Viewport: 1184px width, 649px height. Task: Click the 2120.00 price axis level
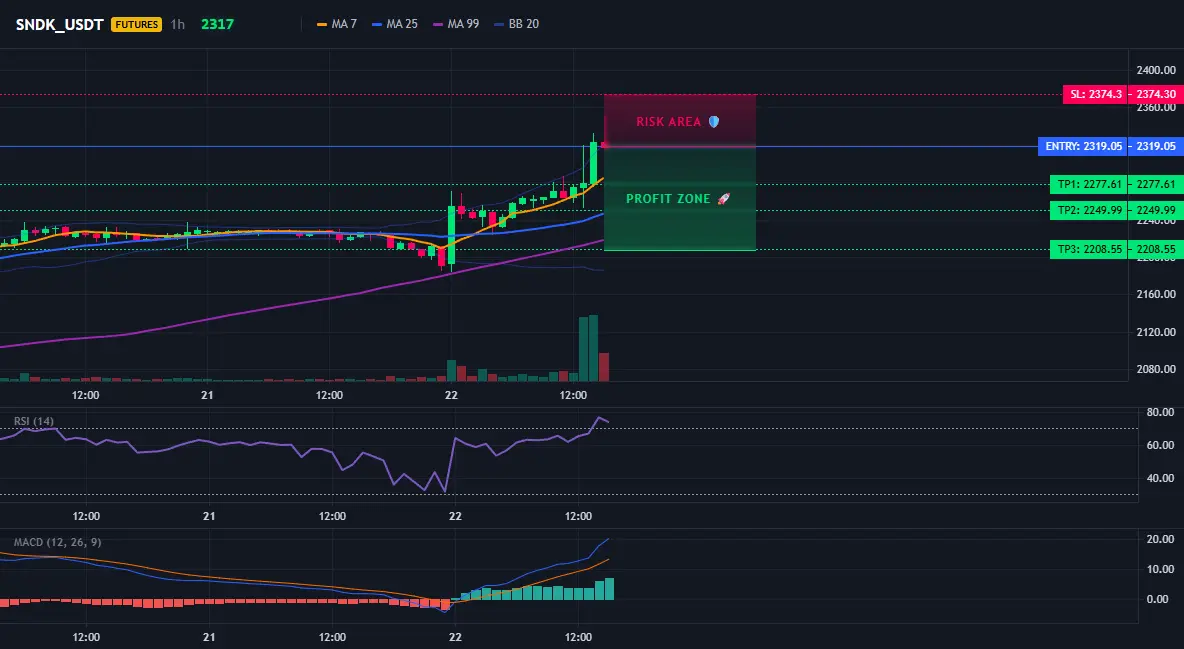click(x=1156, y=332)
